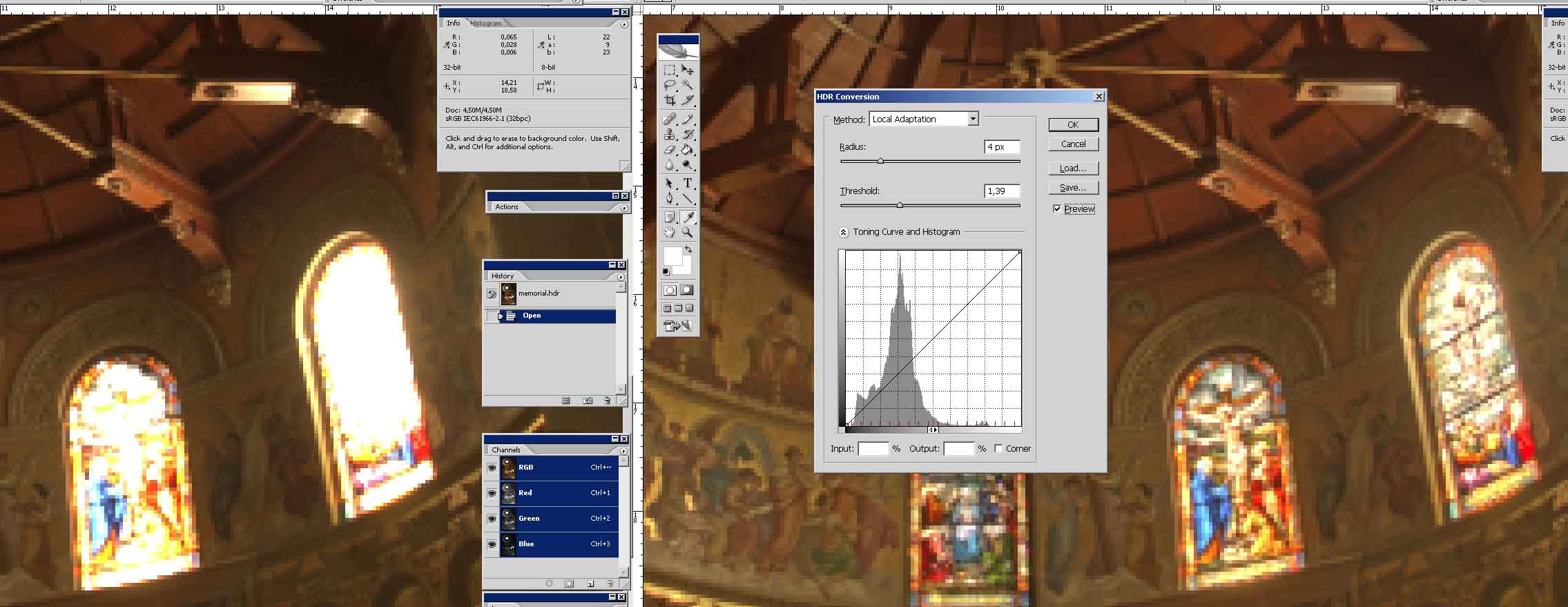Screen dimensions: 1568x607
Task: Toggle visibility eye of Blue channel
Action: (x=492, y=544)
